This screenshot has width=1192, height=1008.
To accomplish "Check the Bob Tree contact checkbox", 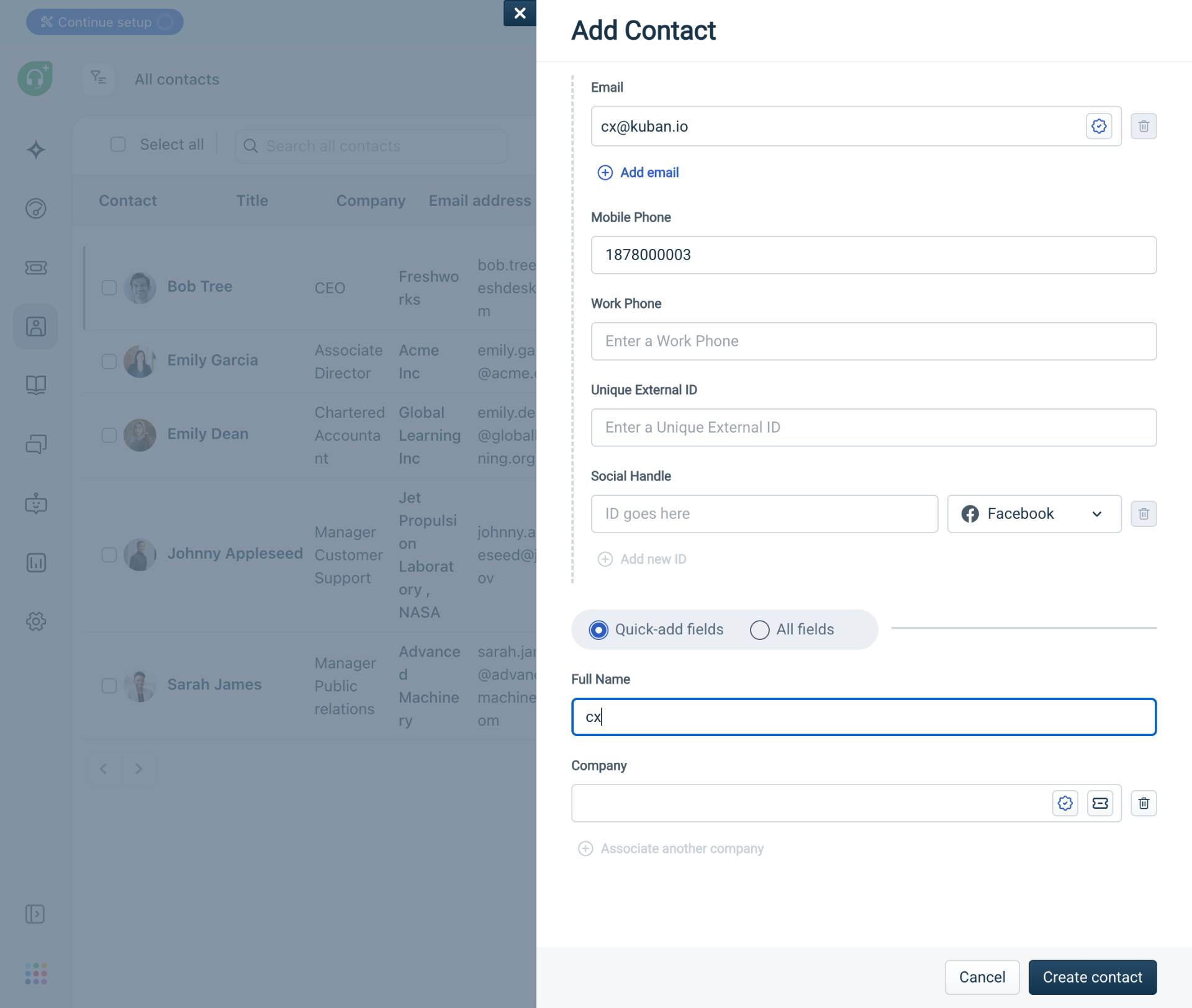I will coord(109,287).
